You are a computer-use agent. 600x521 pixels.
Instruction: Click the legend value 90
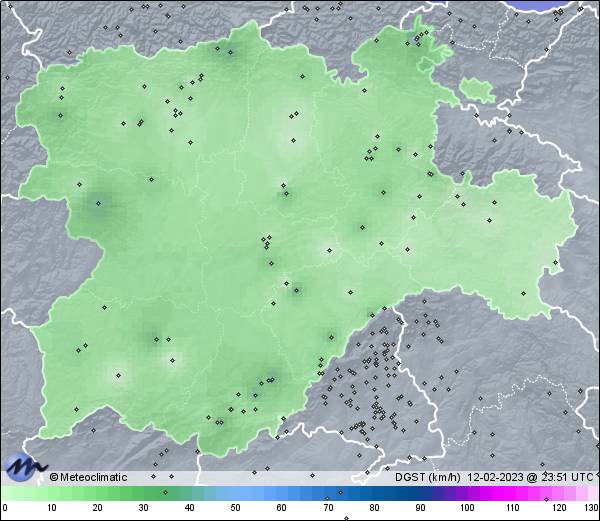click(x=420, y=508)
